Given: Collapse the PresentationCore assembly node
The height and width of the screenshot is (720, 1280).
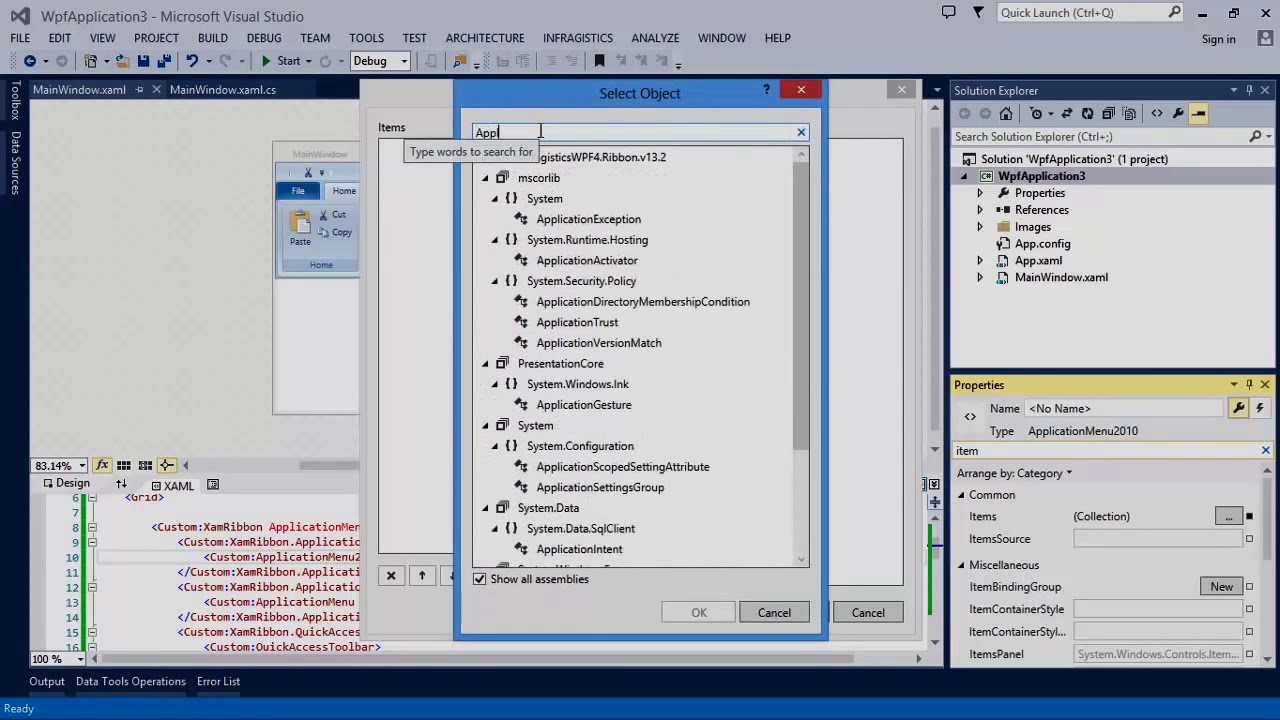Looking at the screenshot, I should click(x=486, y=364).
